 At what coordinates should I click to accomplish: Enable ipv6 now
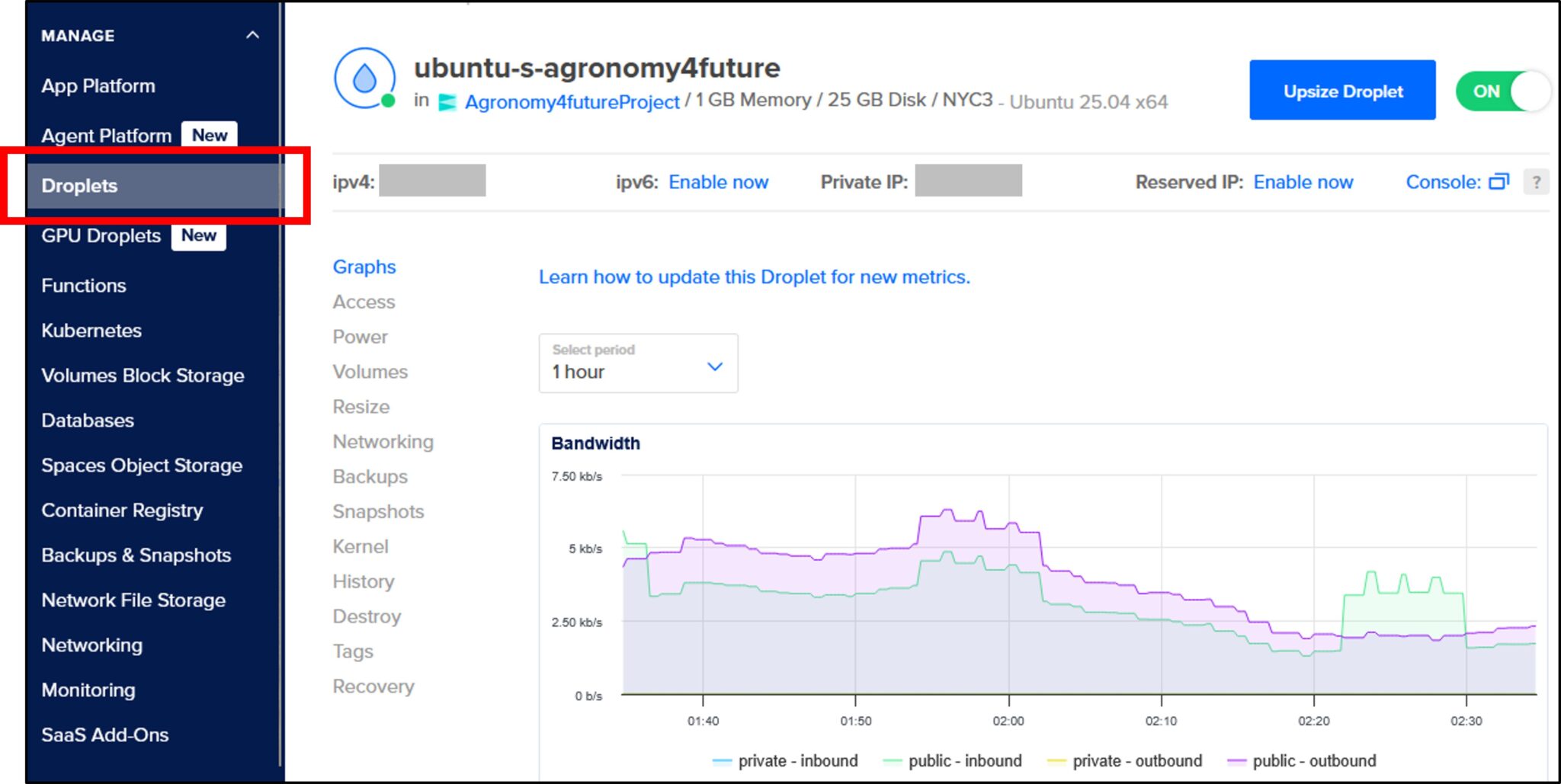click(717, 181)
